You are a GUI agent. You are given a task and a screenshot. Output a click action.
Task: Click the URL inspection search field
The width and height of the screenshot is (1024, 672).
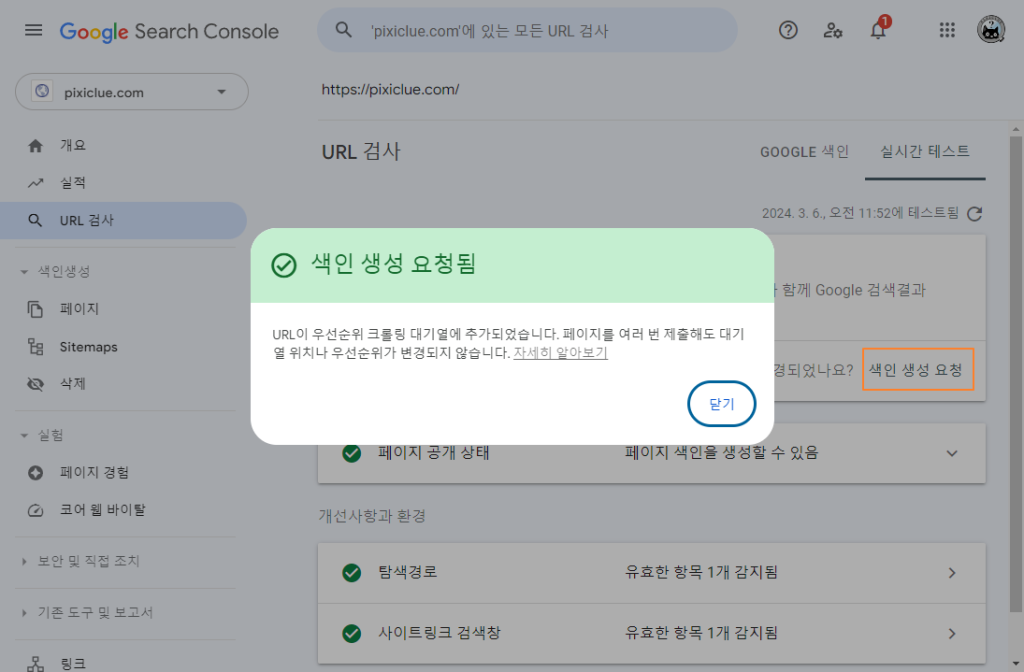click(x=528, y=30)
